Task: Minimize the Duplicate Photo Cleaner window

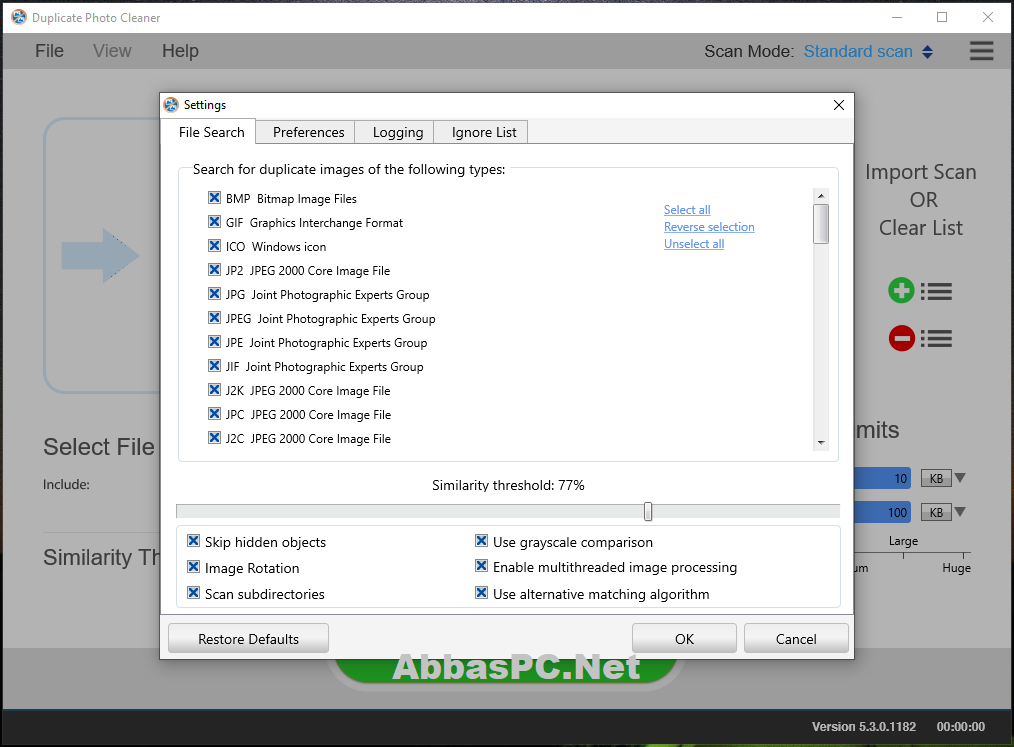Action: [x=896, y=17]
